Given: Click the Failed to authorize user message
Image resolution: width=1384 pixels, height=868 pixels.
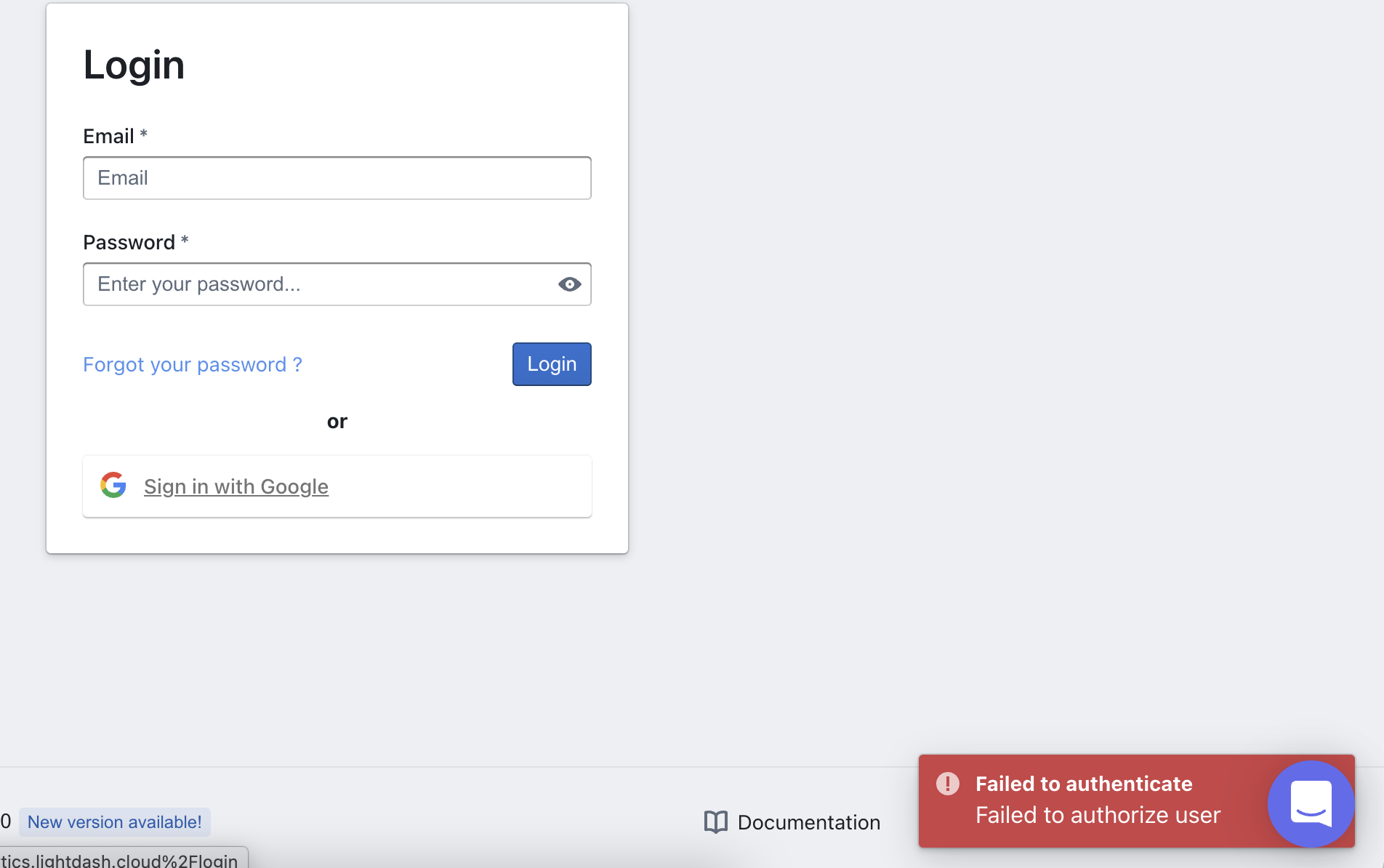Looking at the screenshot, I should (x=1098, y=814).
